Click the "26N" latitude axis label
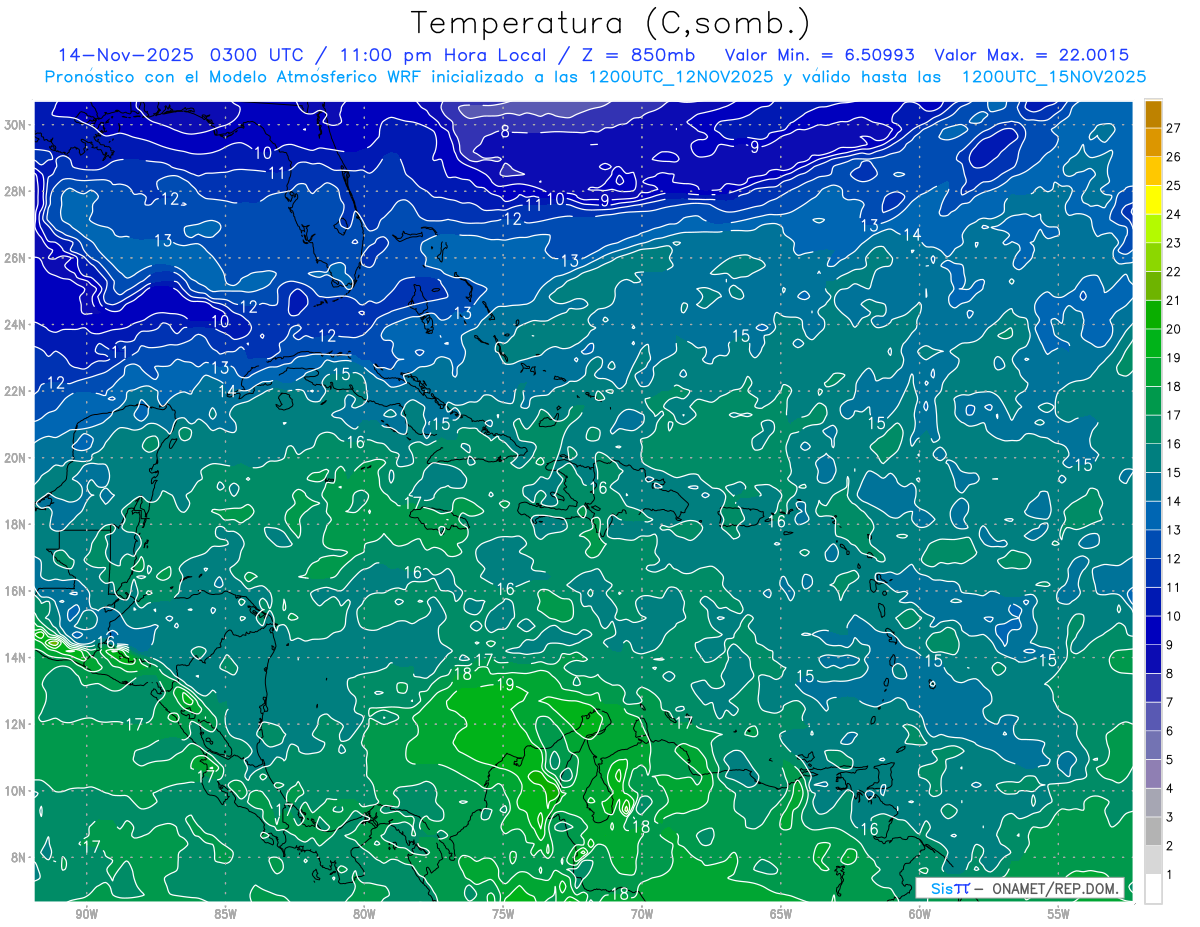The height and width of the screenshot is (927, 1200). point(17,258)
